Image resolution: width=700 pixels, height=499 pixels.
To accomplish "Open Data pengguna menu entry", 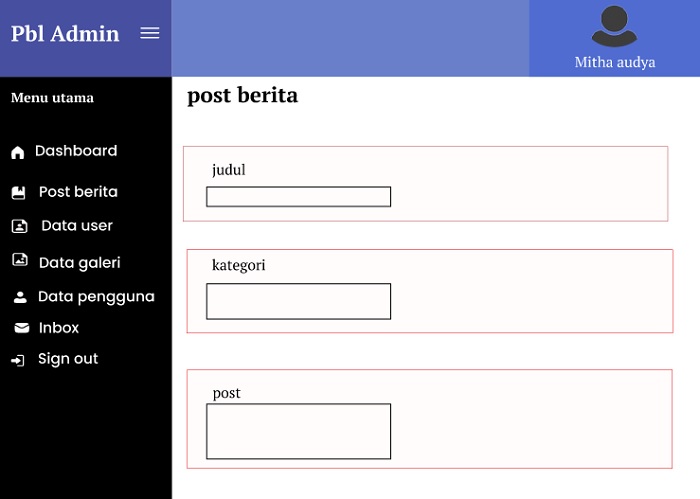I will pos(96,297).
